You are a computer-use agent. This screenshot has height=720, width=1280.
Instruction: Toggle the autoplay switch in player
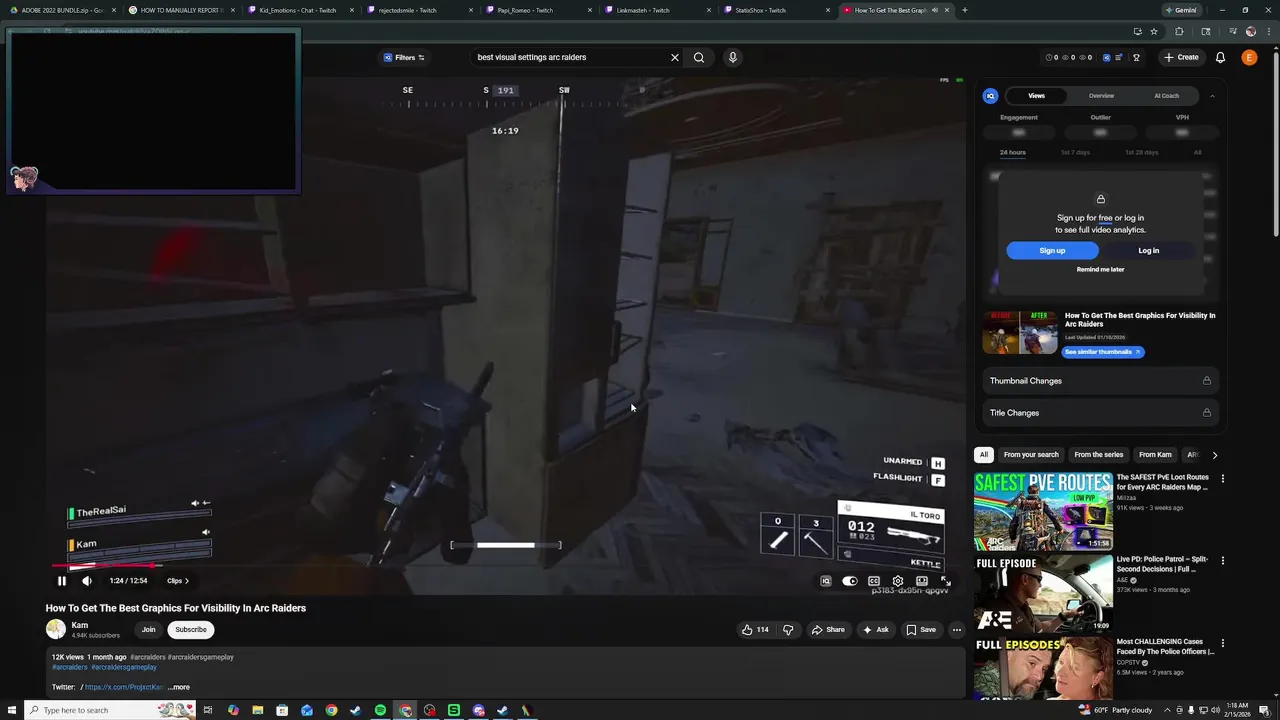(850, 581)
